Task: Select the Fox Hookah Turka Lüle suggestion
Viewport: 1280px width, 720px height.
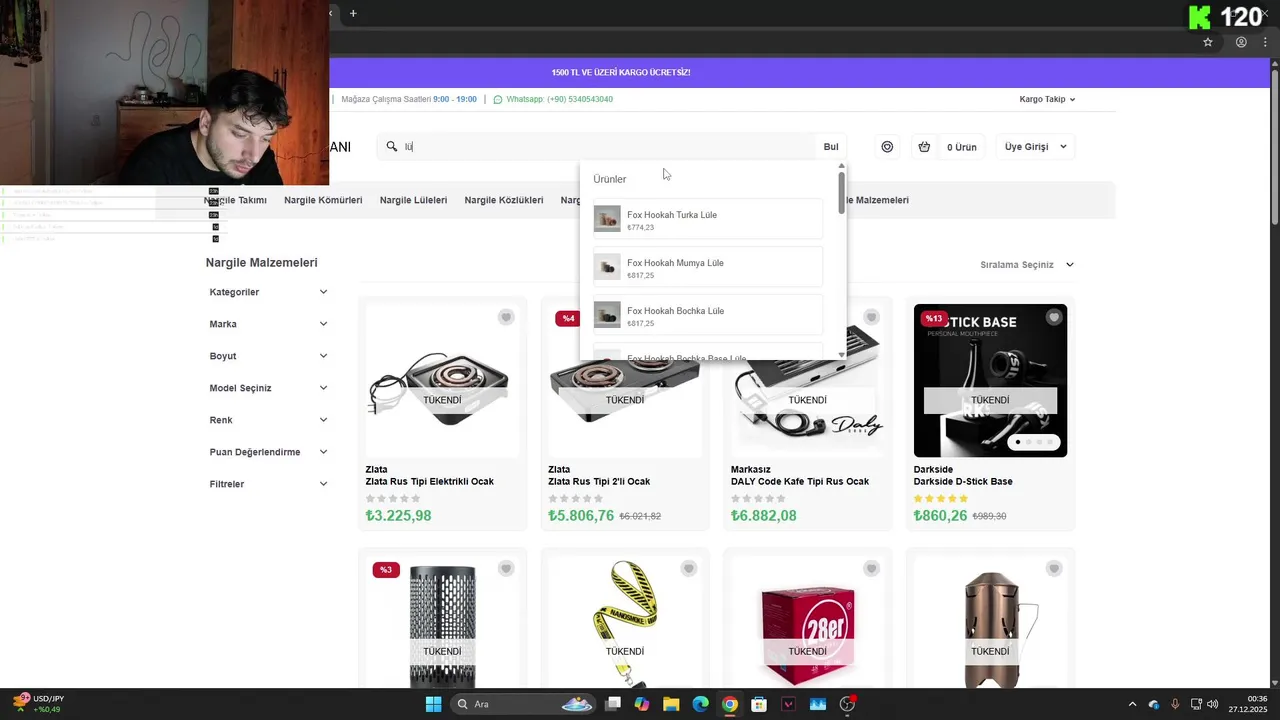Action: click(x=708, y=219)
